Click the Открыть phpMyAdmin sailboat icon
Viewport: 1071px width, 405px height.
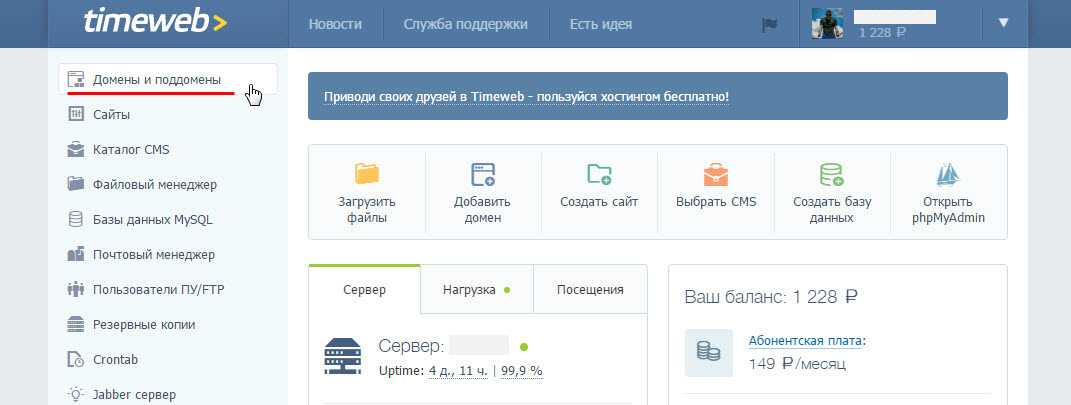(948, 174)
